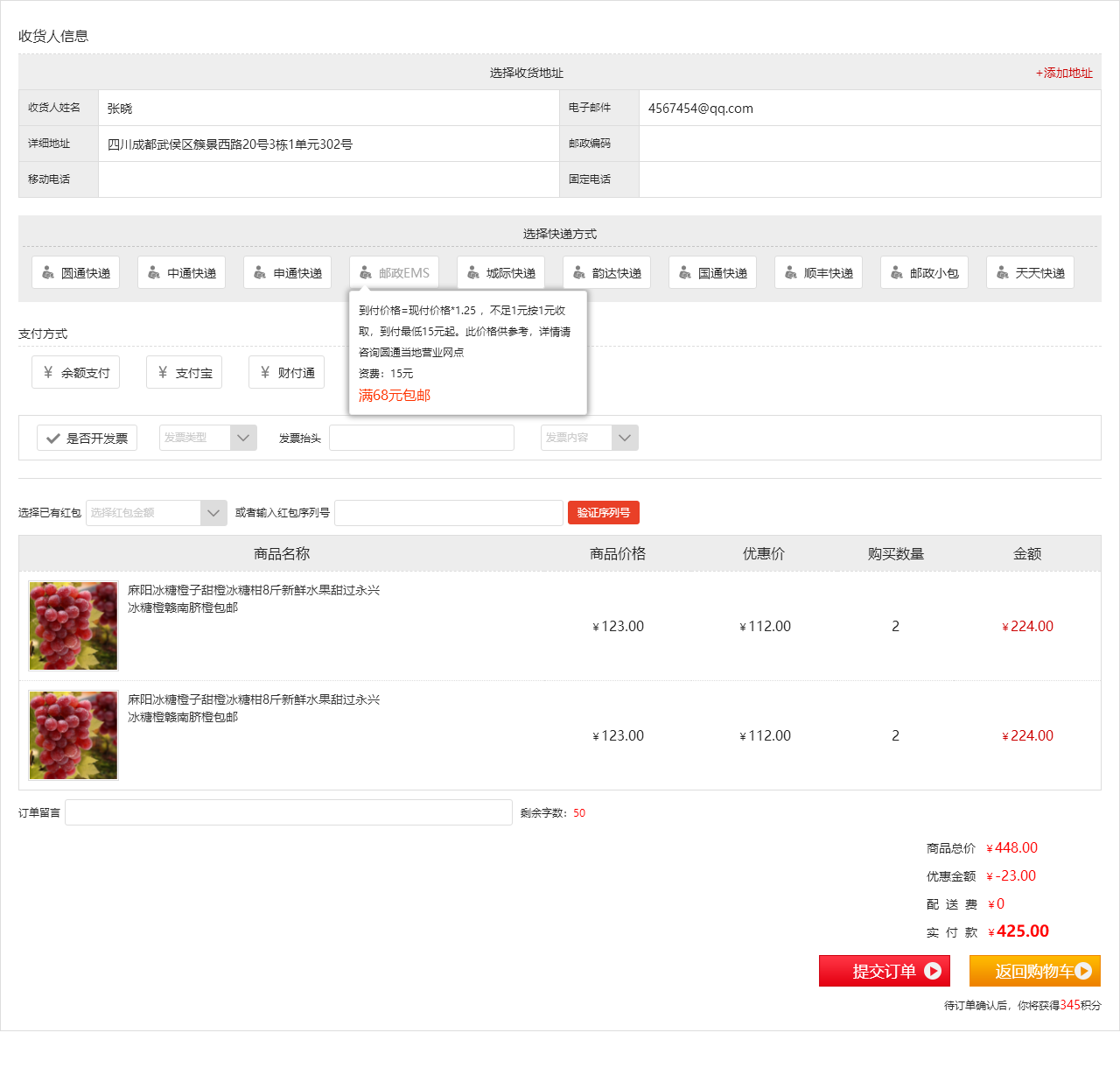This screenshot has width=1120, height=1082.
Task: Select 顺丰快递 express delivery
Action: (818, 273)
